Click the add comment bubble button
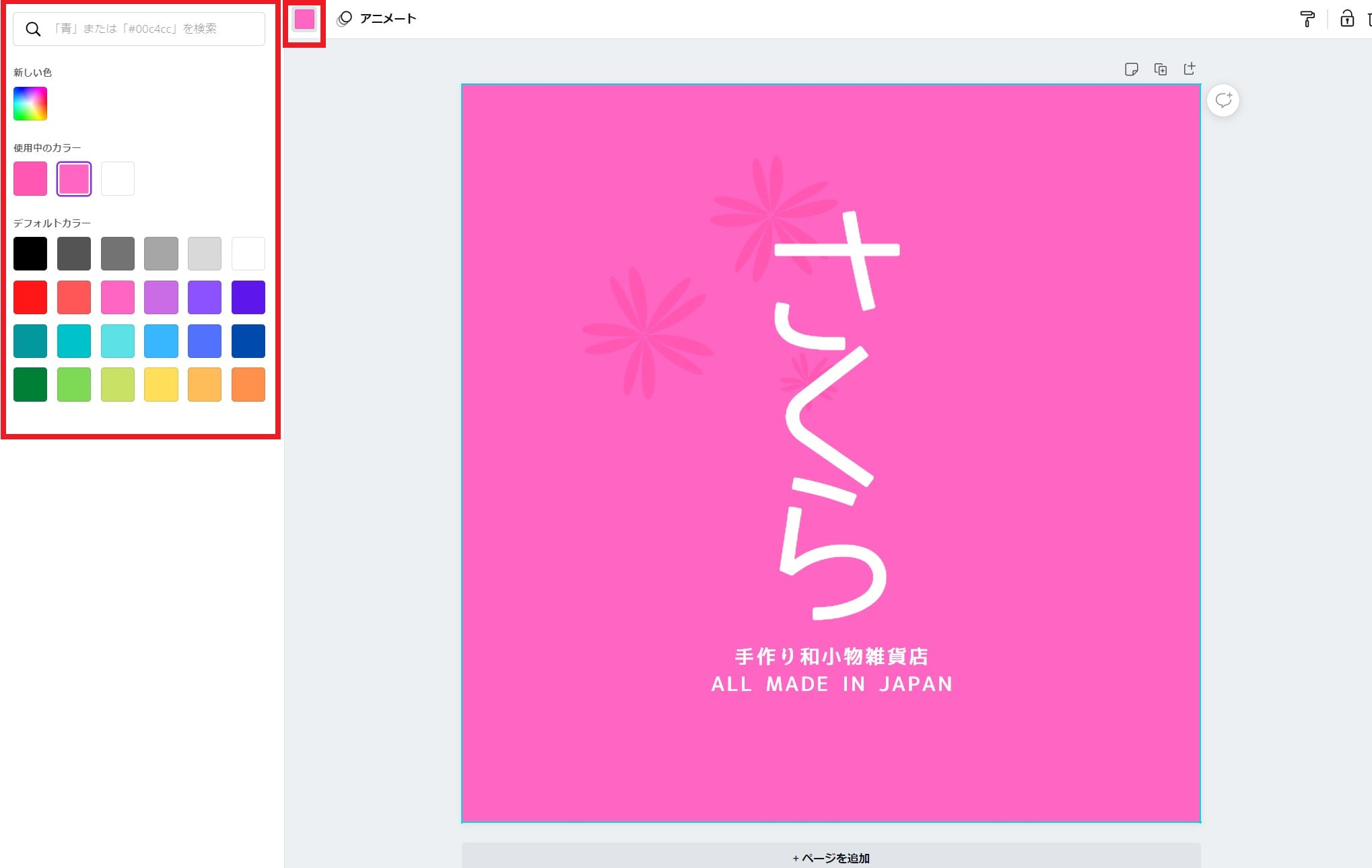 coord(1223,101)
